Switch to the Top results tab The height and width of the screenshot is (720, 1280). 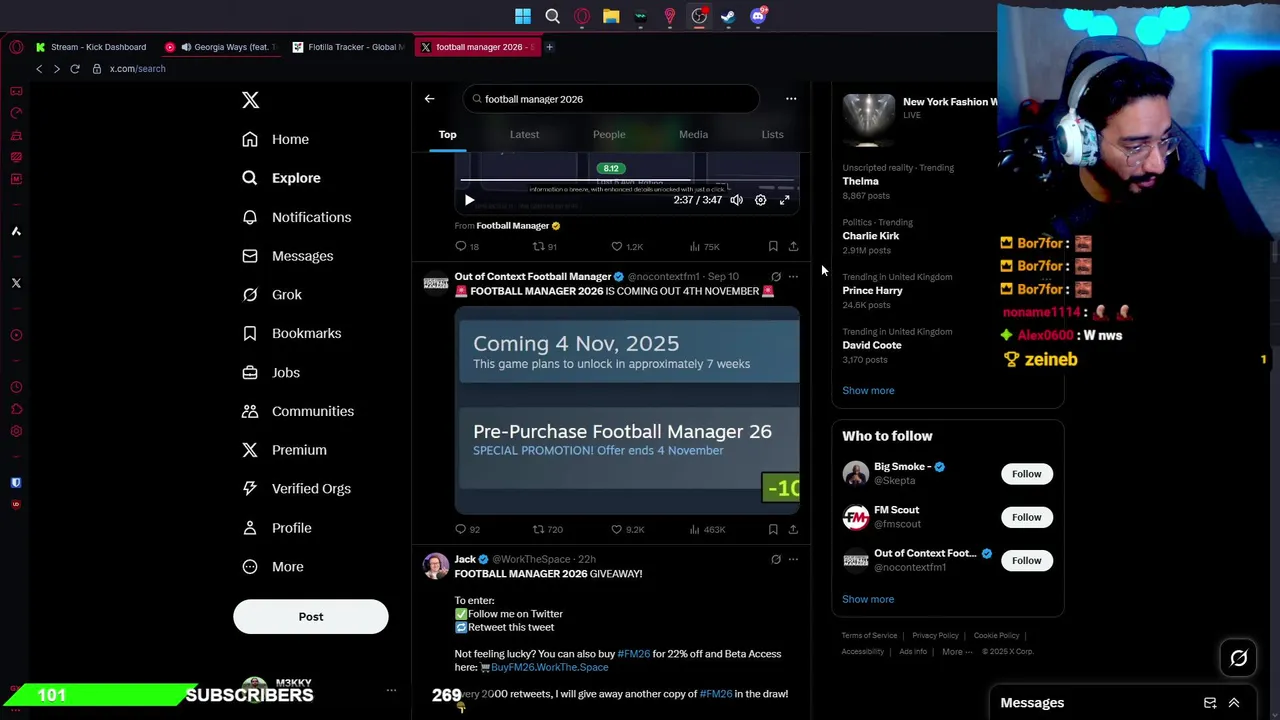[447, 134]
